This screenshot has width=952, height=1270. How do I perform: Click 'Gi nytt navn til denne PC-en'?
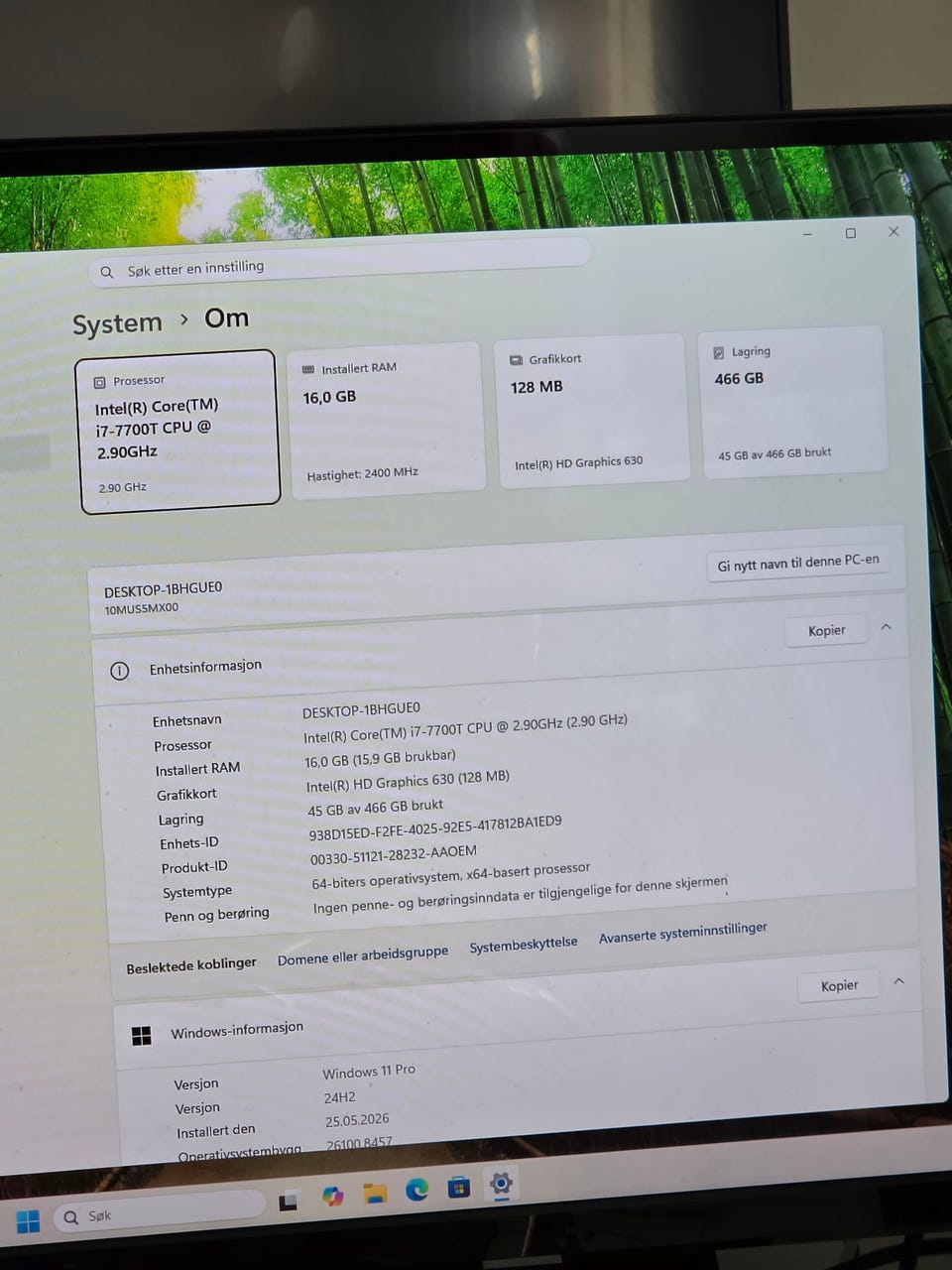pyautogui.click(x=798, y=563)
